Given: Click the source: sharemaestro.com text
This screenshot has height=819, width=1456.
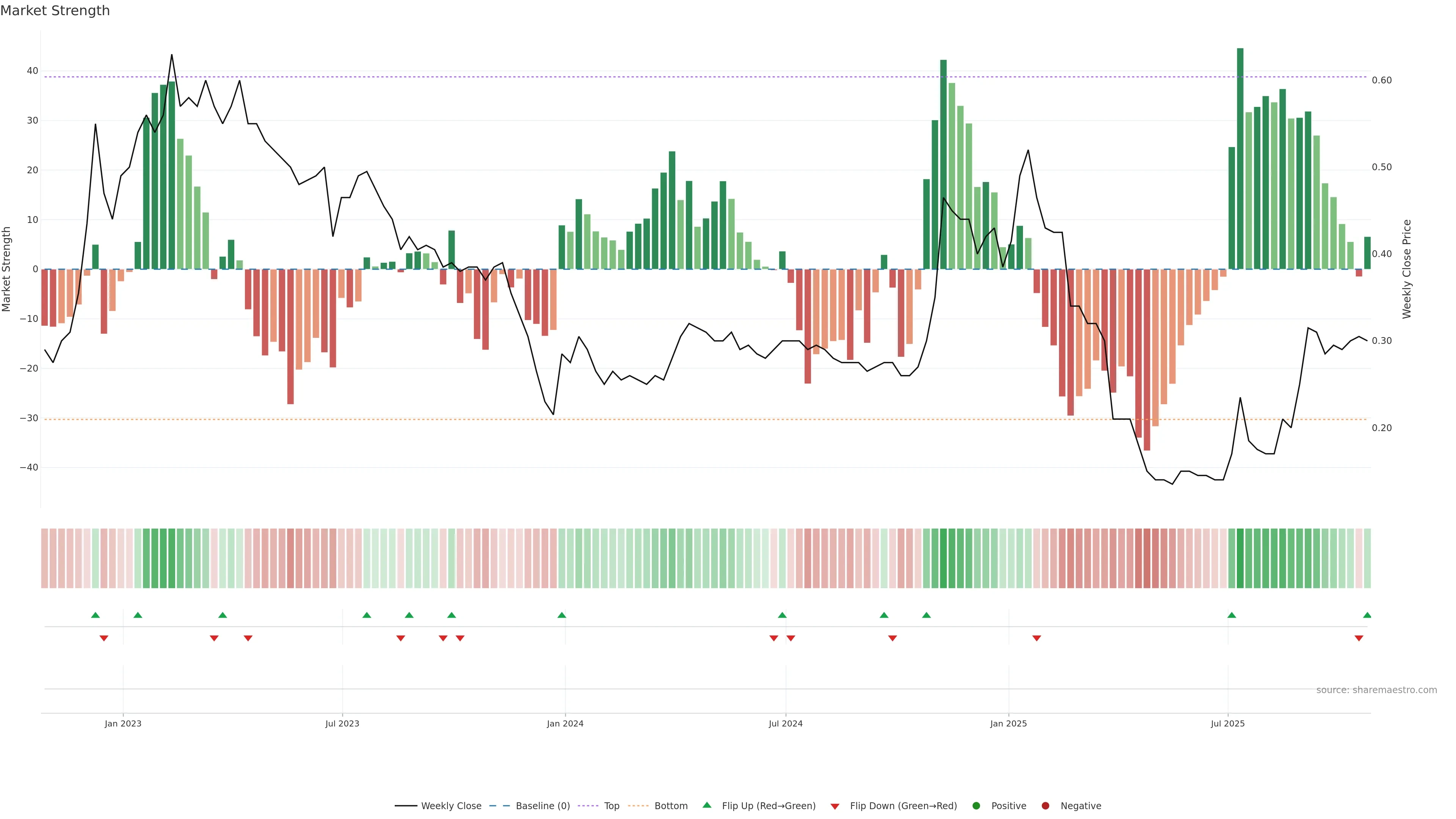Looking at the screenshot, I should coord(1376,690).
